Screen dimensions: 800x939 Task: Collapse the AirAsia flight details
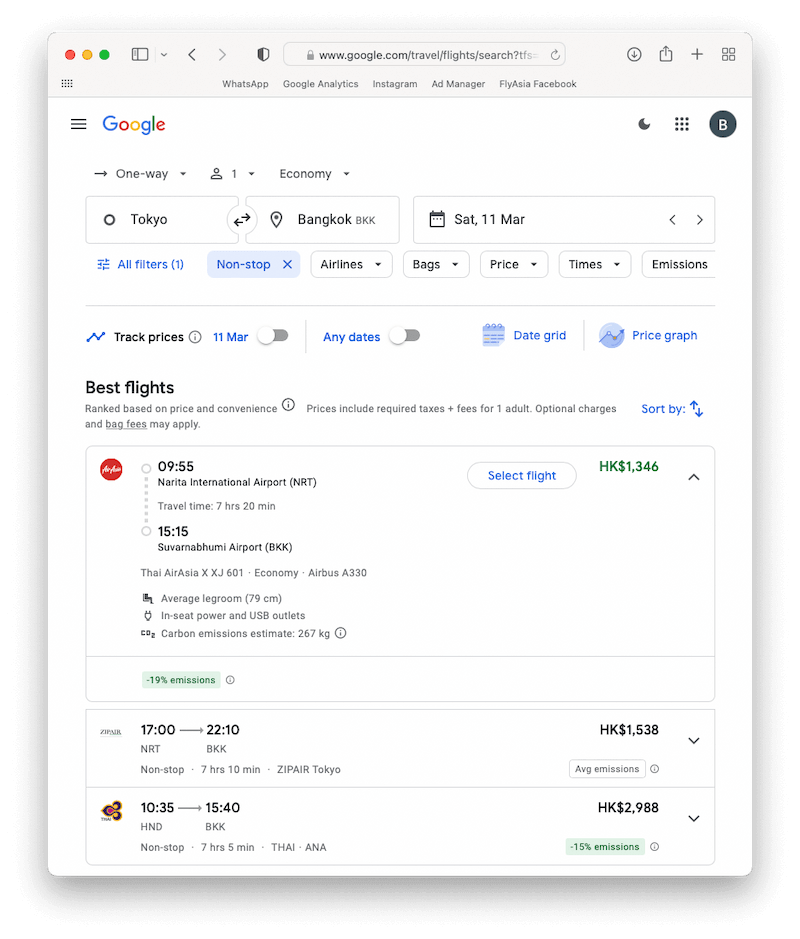click(693, 477)
